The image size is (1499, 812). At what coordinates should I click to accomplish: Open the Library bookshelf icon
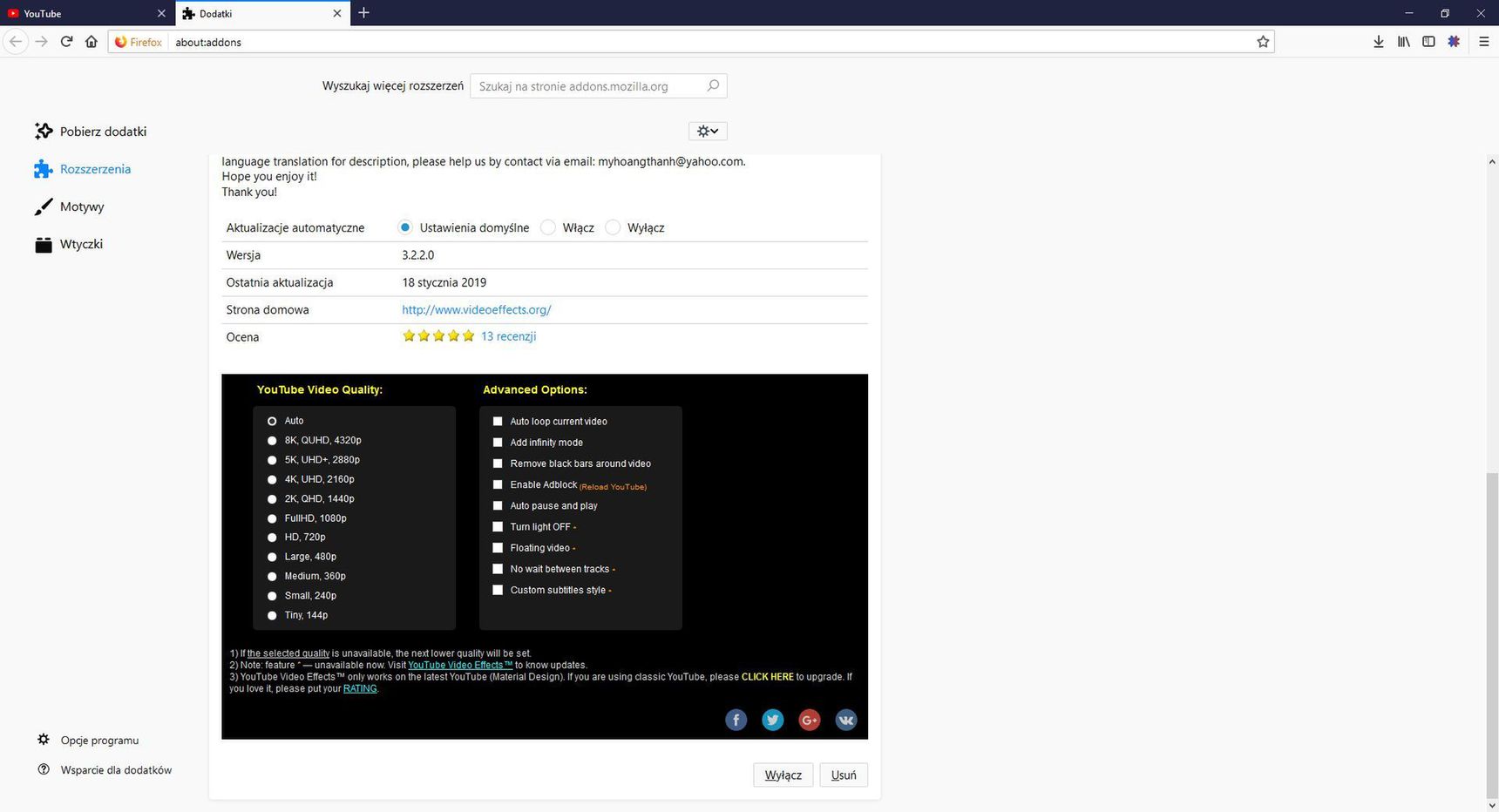pyautogui.click(x=1404, y=42)
